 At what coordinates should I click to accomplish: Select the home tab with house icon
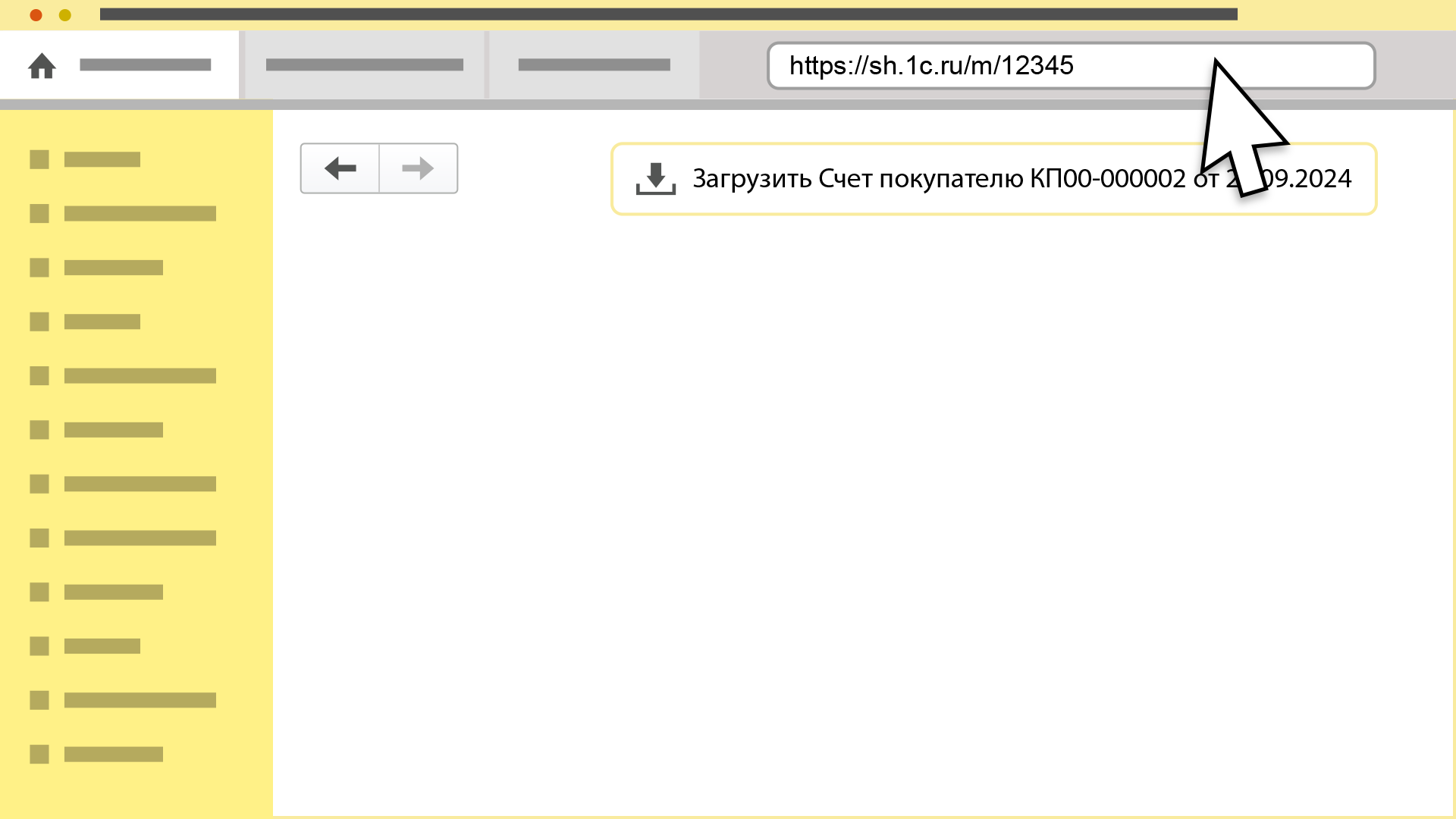point(144,65)
